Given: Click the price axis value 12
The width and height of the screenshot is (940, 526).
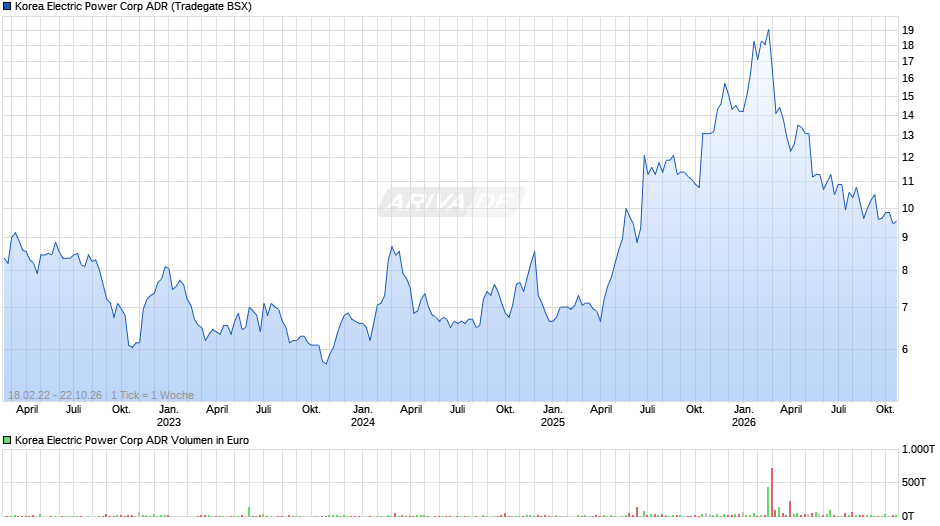Looking at the screenshot, I should click(908, 157).
